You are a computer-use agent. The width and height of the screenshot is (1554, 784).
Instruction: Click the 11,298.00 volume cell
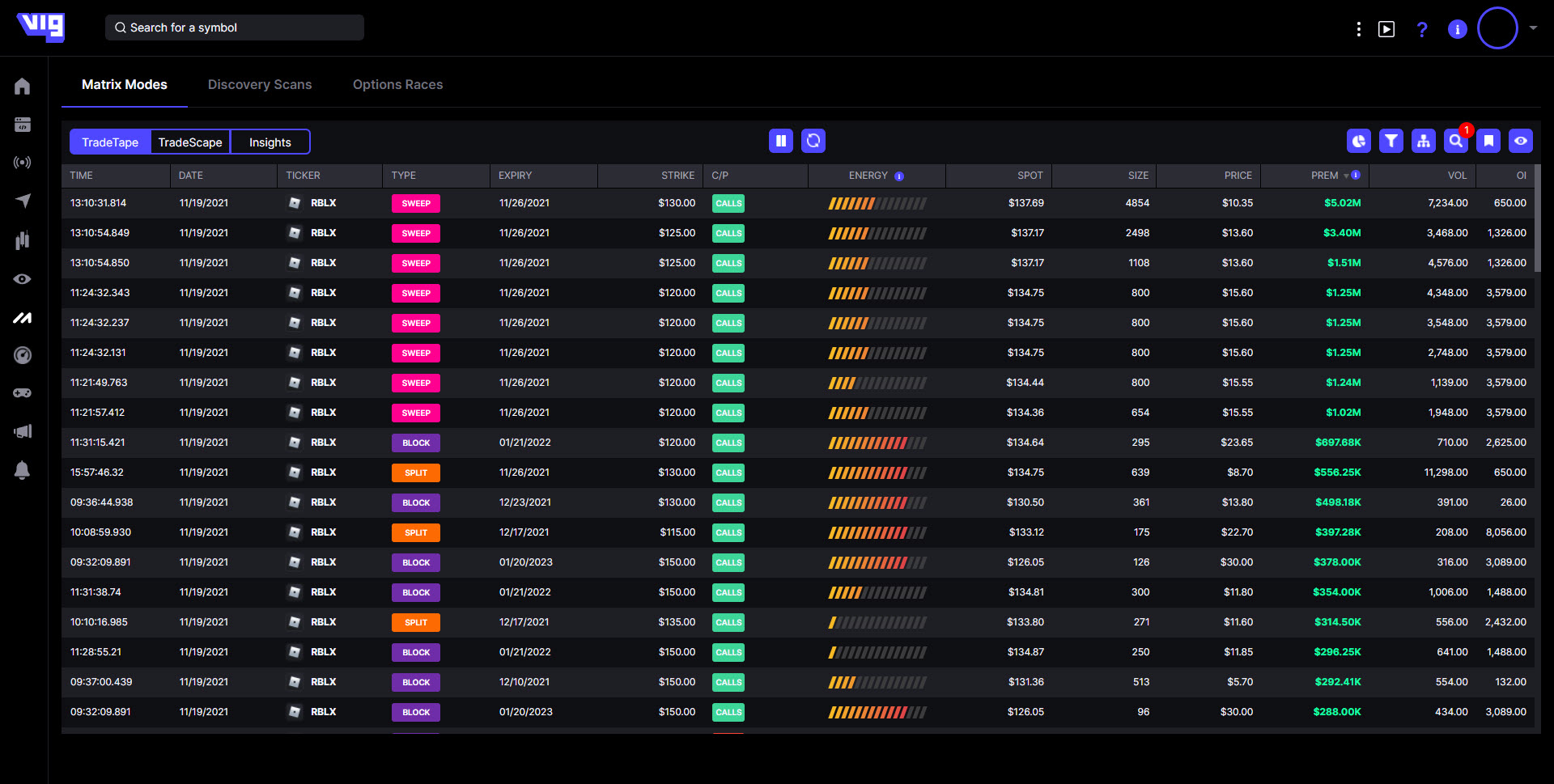coord(1446,473)
